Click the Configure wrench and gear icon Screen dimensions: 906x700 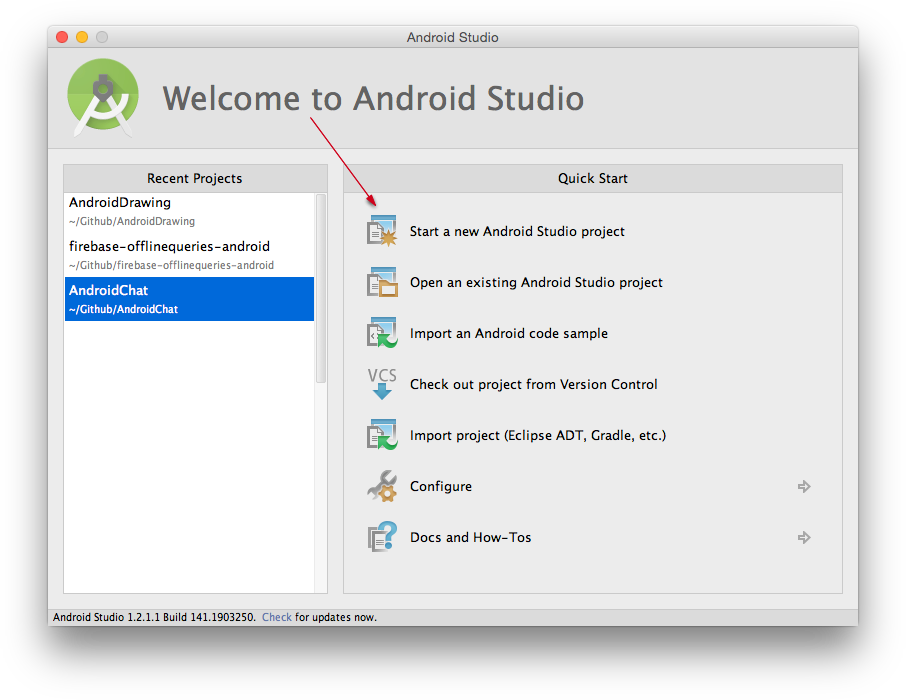pos(382,486)
